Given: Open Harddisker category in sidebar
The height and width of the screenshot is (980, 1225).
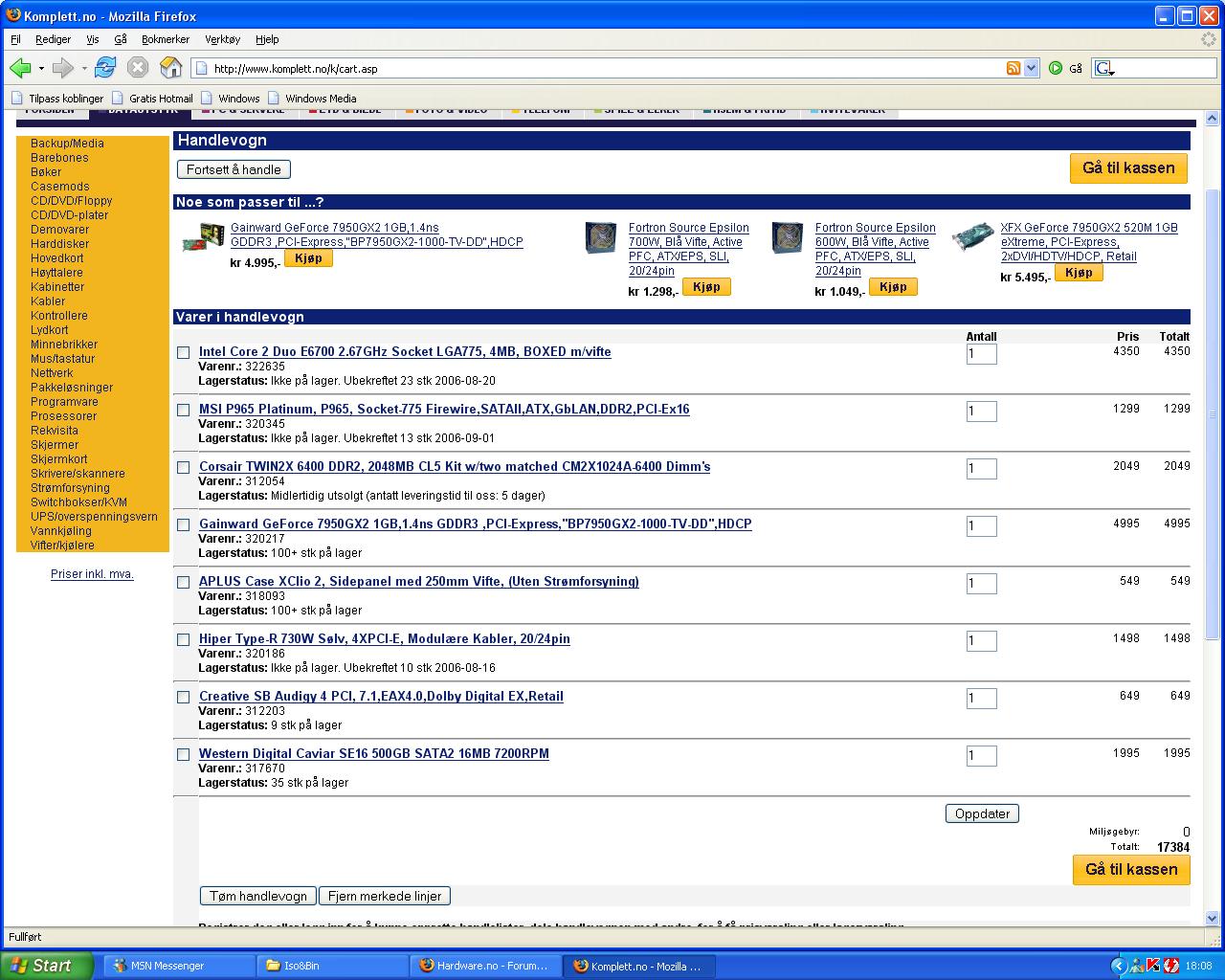Looking at the screenshot, I should pyautogui.click(x=59, y=244).
